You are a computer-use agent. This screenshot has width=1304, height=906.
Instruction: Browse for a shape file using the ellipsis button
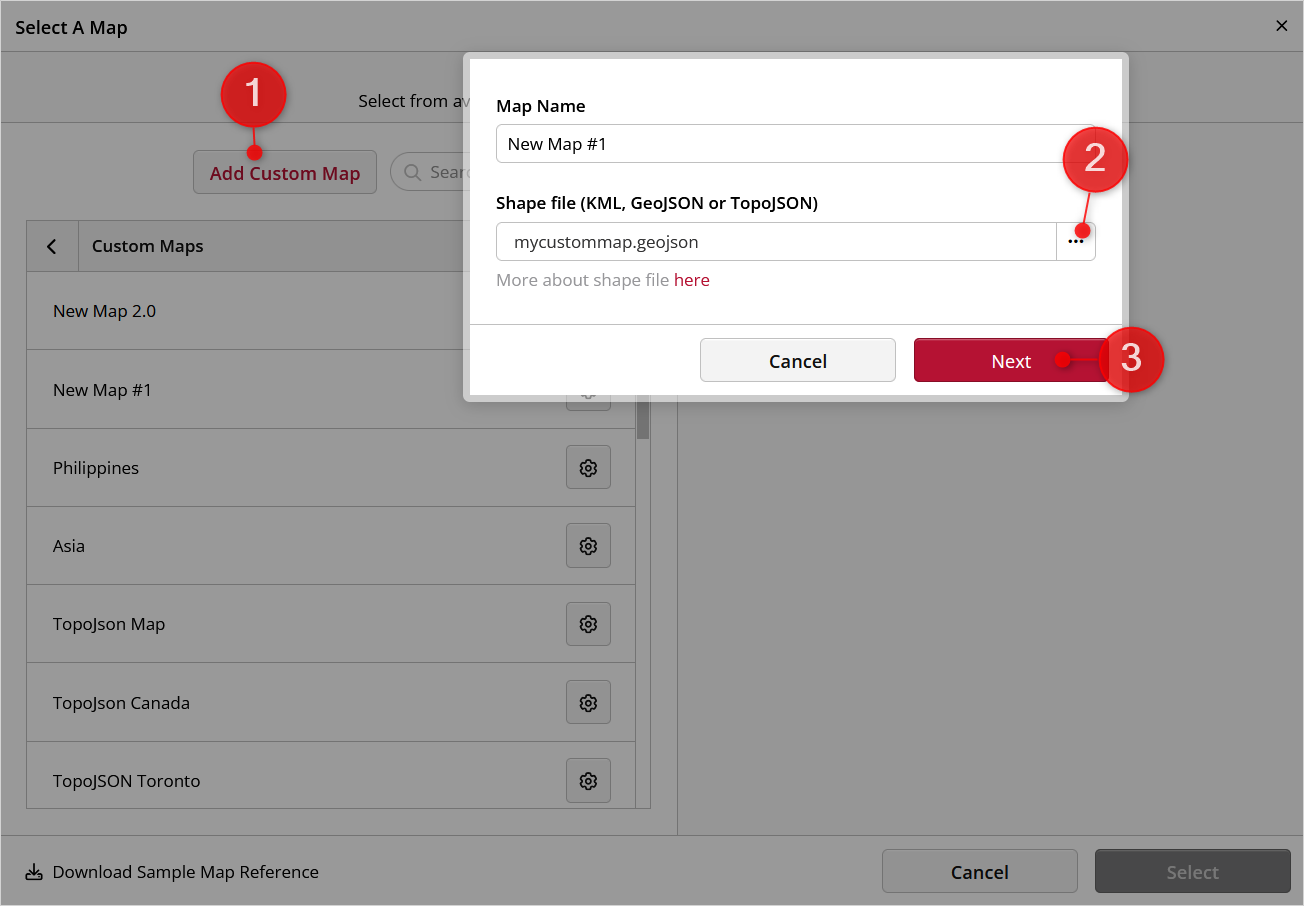(1076, 241)
